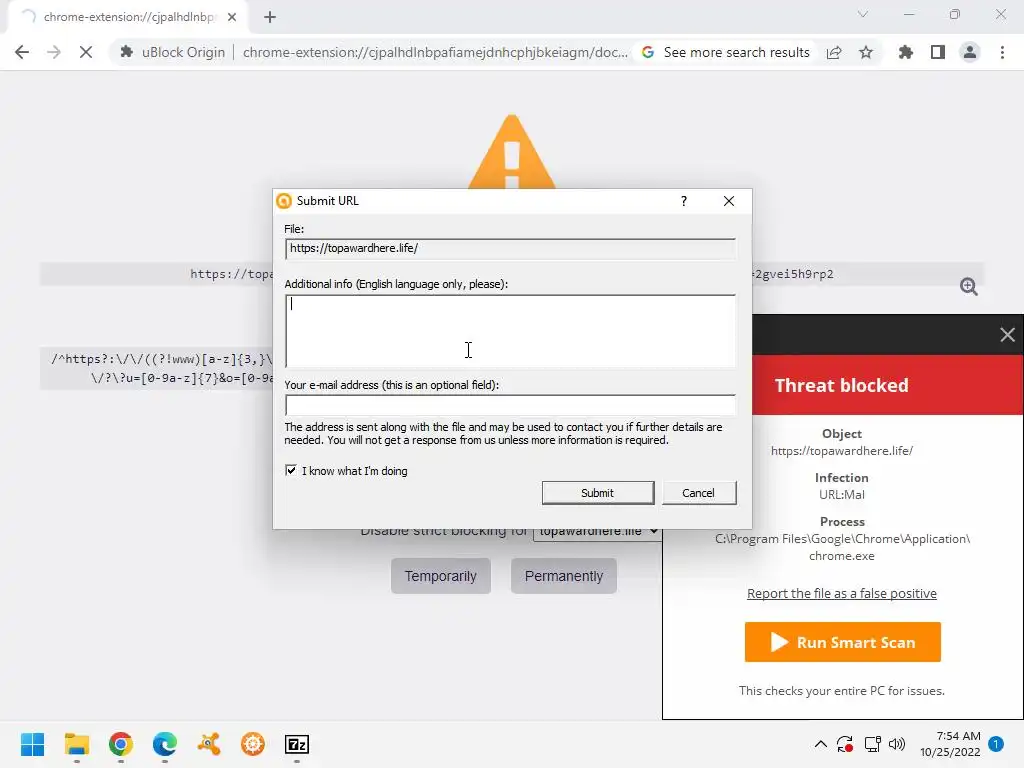Open Chrome's three-dot menu
1024x768 pixels.
pyautogui.click(x=1002, y=52)
